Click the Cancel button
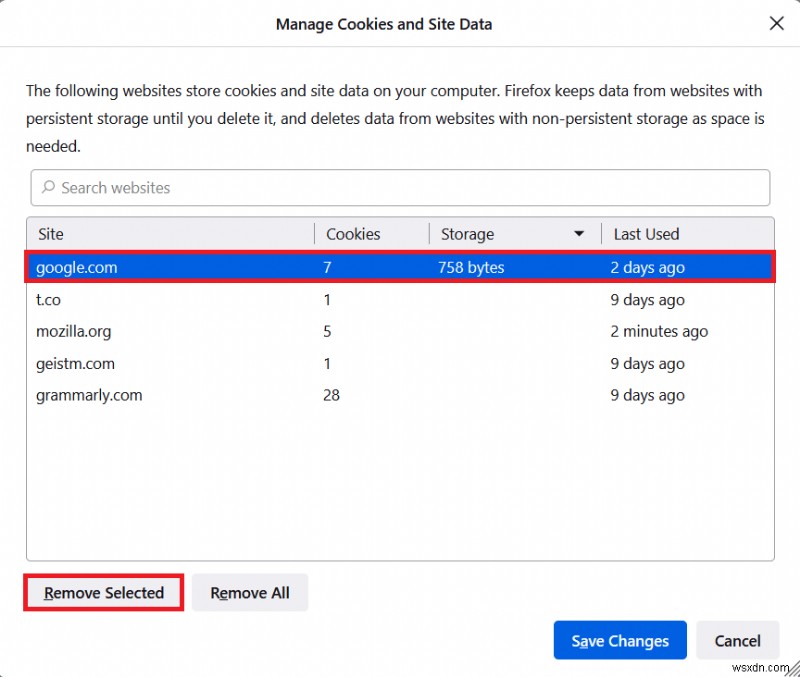Viewport: 800px width, 677px height. pos(738,640)
